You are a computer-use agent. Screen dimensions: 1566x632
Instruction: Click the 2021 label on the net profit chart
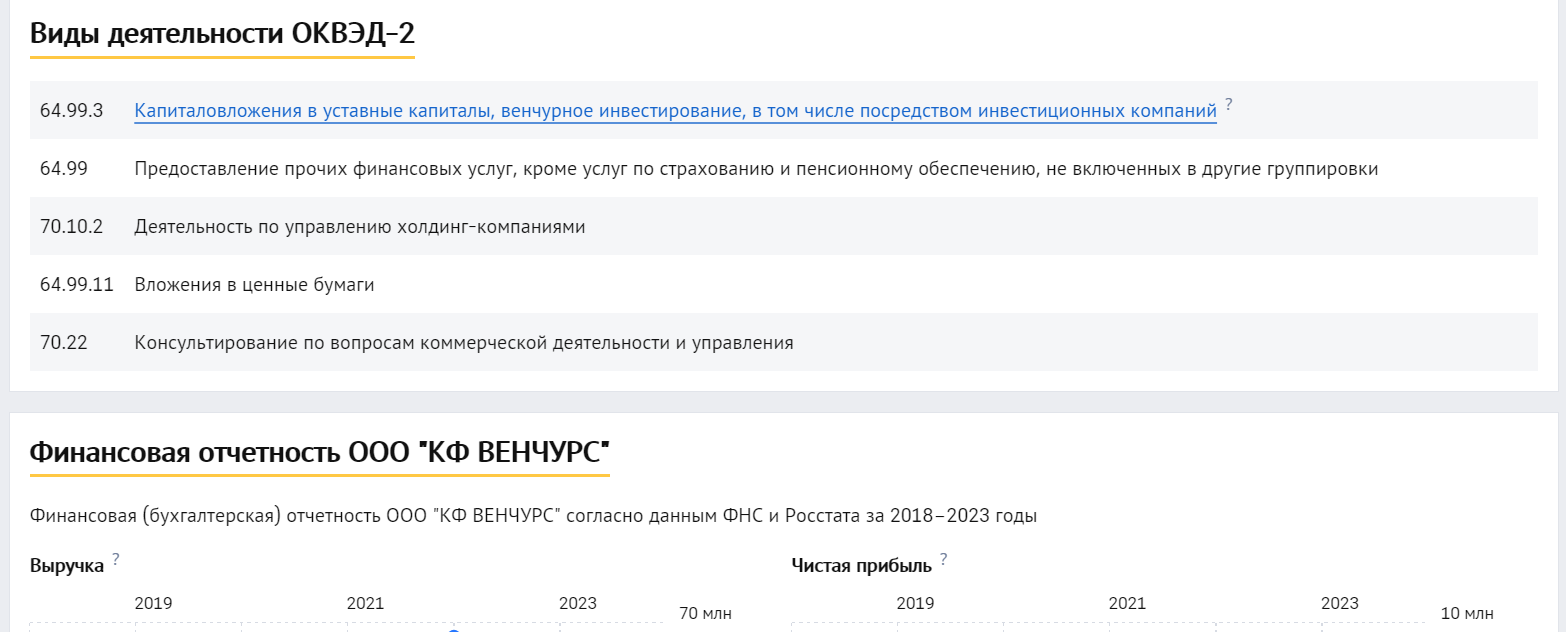point(1128,603)
